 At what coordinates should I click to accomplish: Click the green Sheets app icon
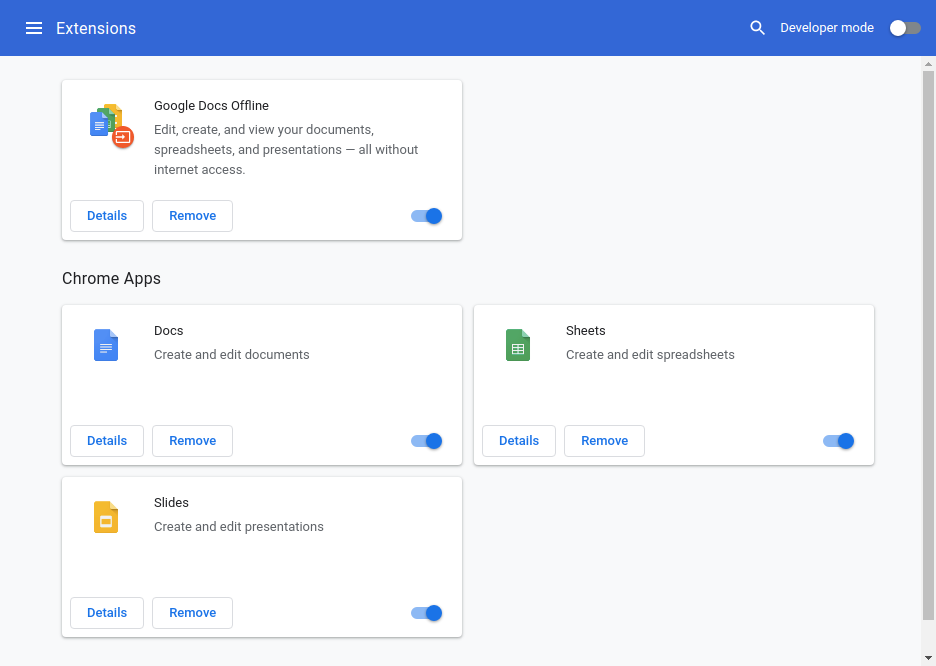tap(518, 345)
